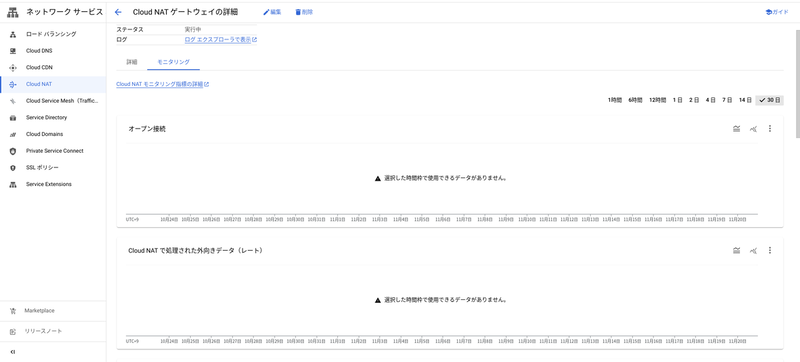Open Private Service Connect sidebar item
The height and width of the screenshot is (362, 800).
tap(53, 151)
